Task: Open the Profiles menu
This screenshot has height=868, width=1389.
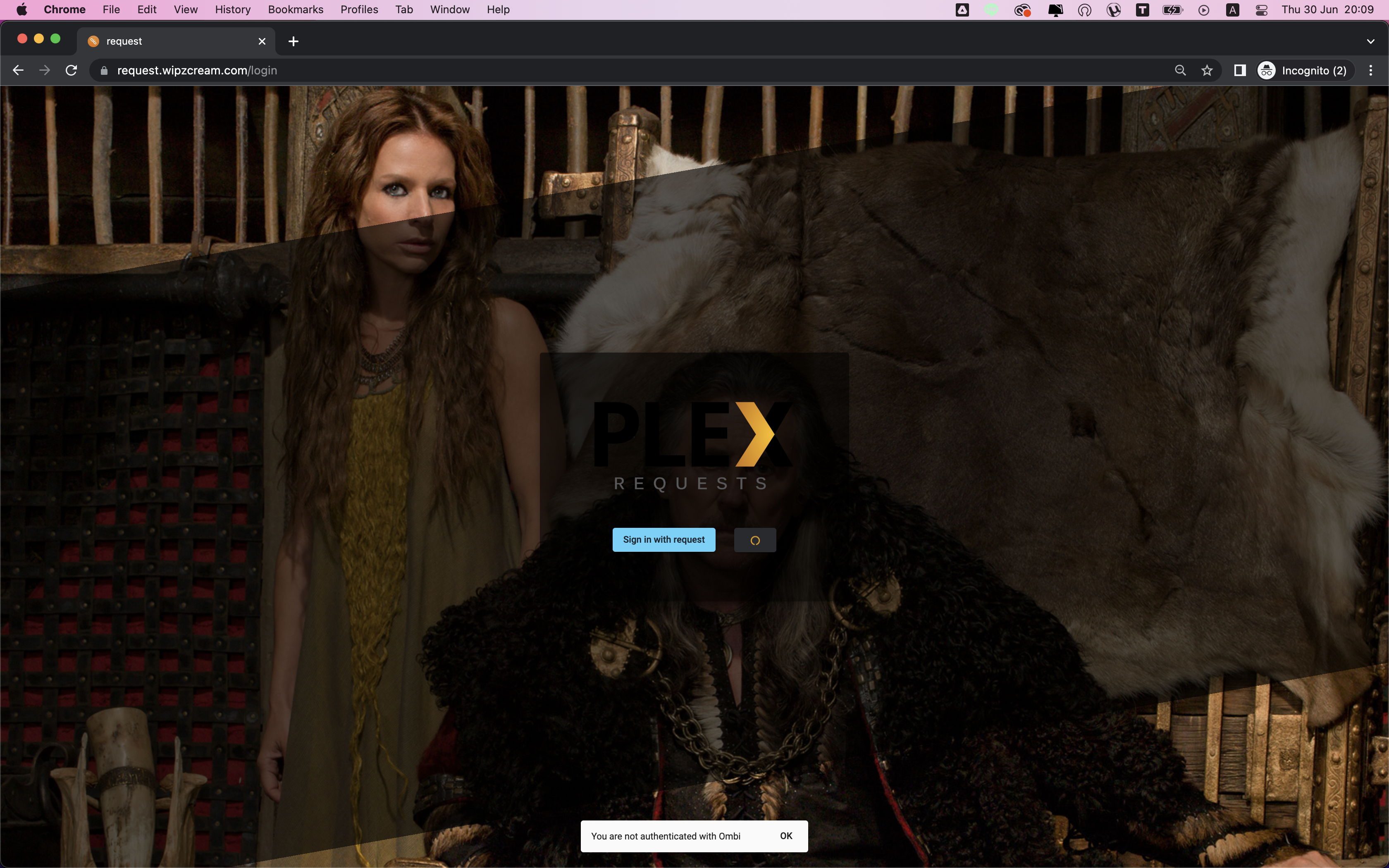Action: click(359, 10)
